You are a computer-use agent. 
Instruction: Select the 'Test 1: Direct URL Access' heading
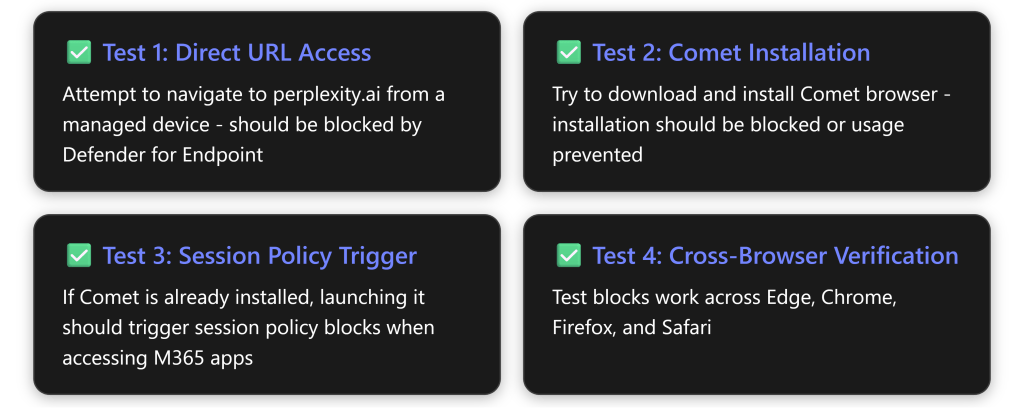(x=236, y=53)
